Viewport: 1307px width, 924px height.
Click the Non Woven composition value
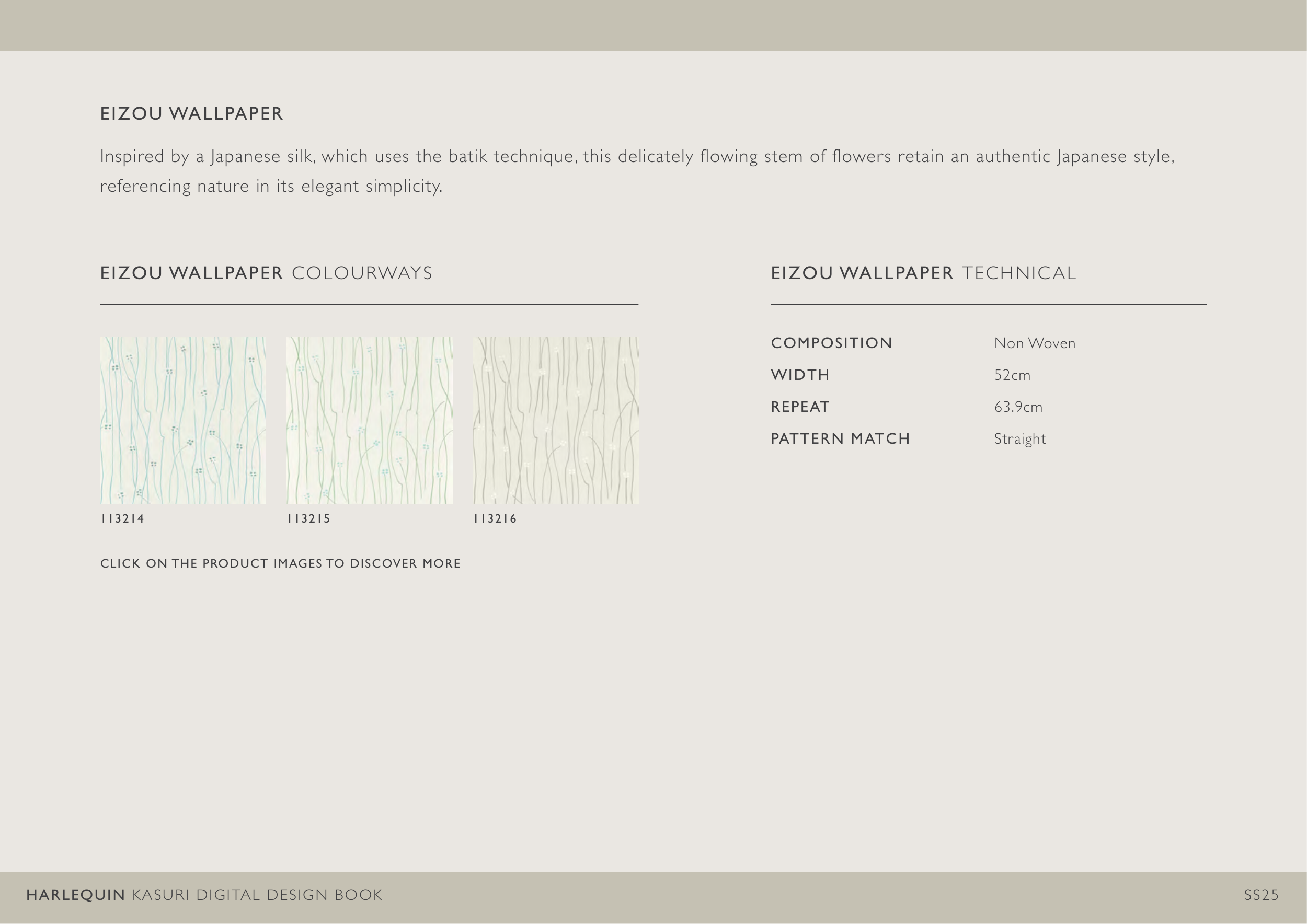point(1034,343)
